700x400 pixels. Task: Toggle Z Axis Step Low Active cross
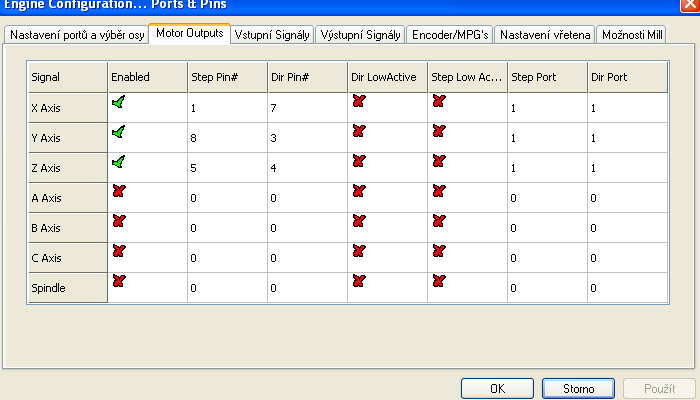click(x=437, y=161)
